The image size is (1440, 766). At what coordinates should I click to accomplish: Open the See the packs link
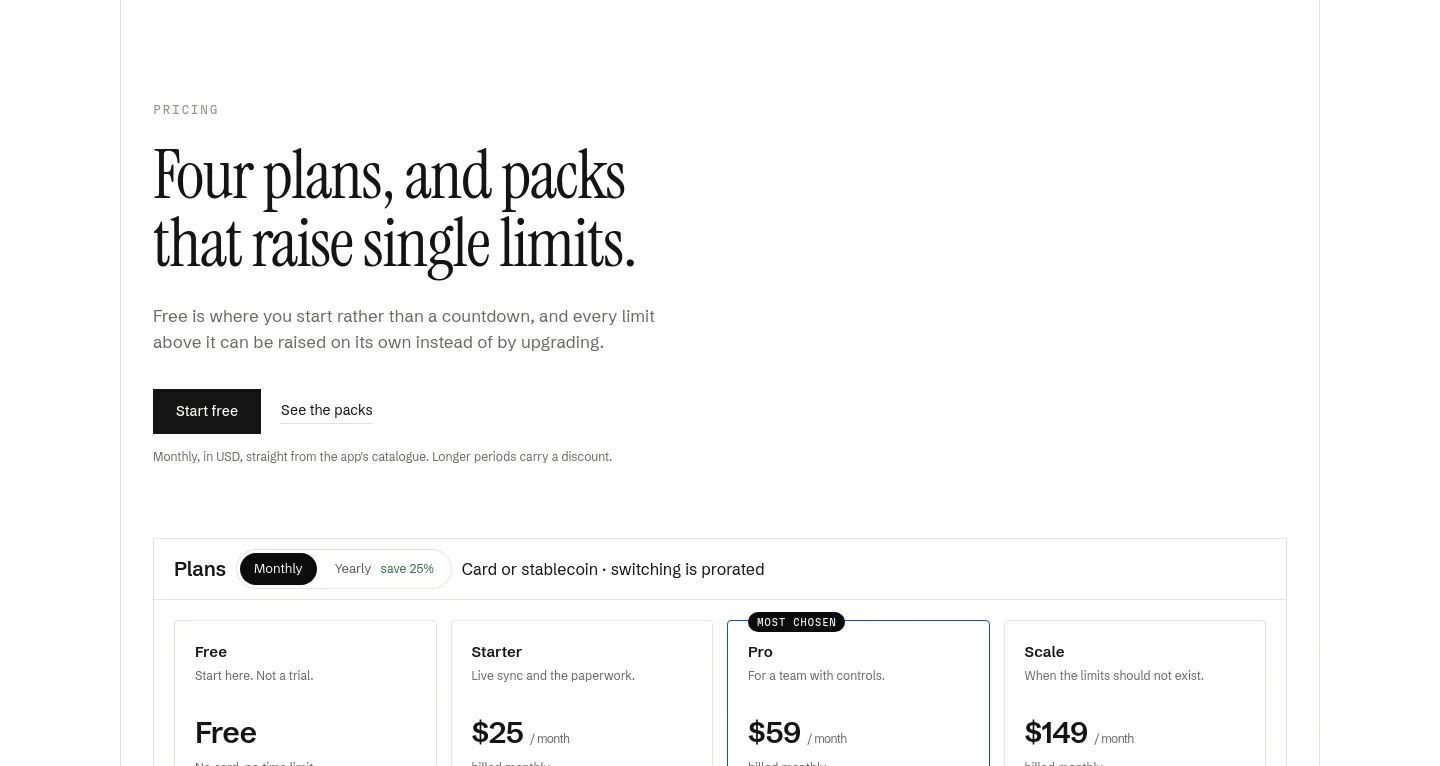(x=327, y=410)
